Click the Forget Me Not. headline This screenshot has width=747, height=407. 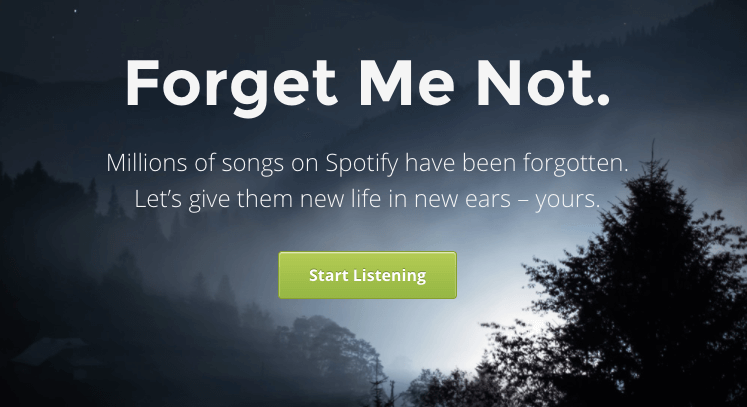pos(367,85)
